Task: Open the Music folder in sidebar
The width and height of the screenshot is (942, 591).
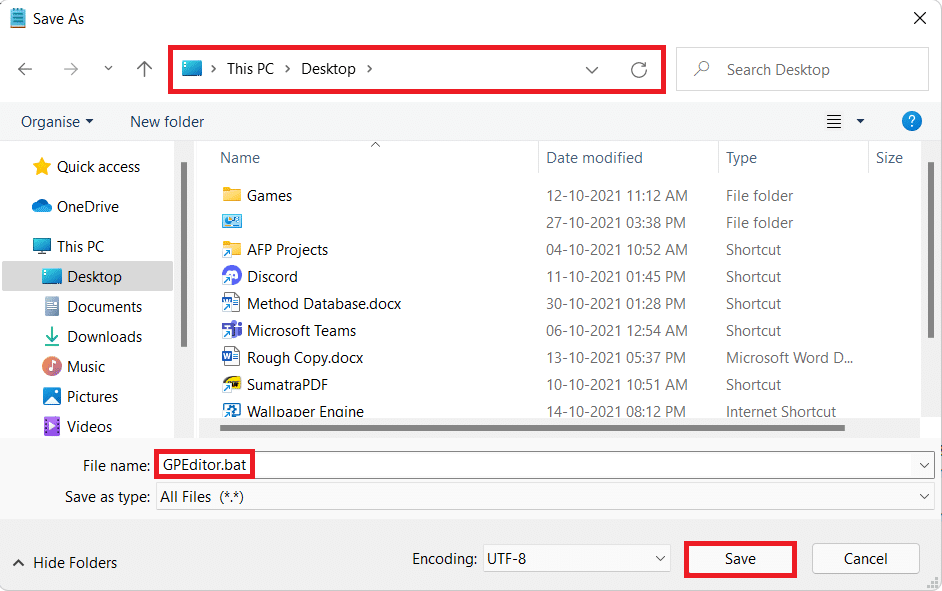Action: tap(86, 367)
